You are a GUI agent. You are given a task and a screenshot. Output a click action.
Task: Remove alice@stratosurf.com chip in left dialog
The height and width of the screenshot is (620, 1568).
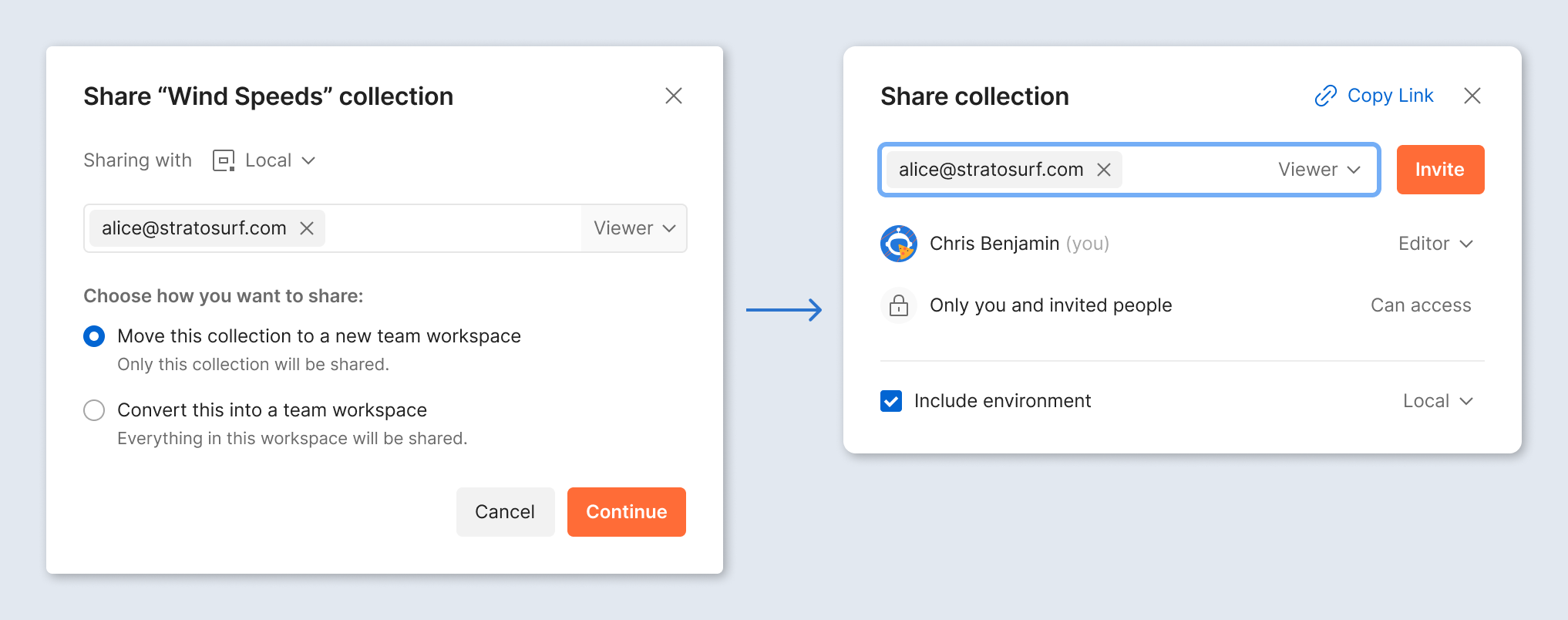(307, 228)
